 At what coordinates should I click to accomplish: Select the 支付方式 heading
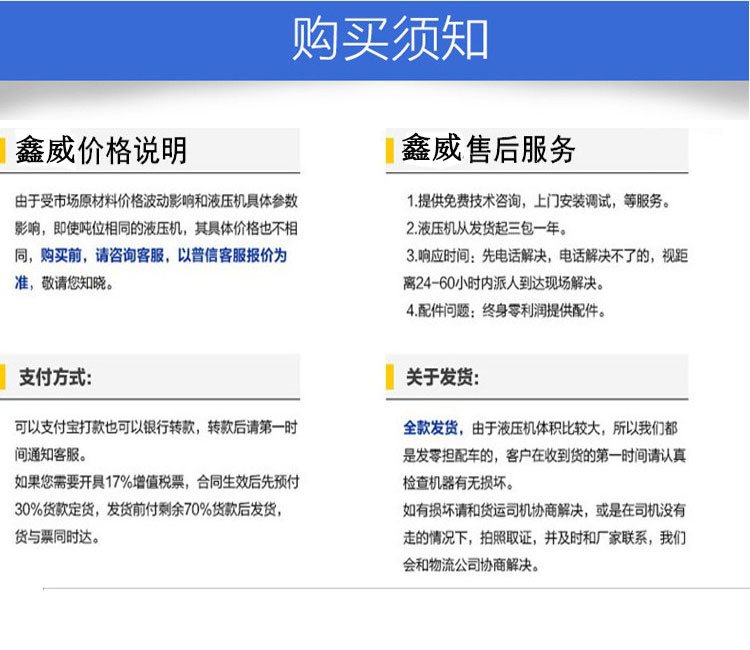55,378
